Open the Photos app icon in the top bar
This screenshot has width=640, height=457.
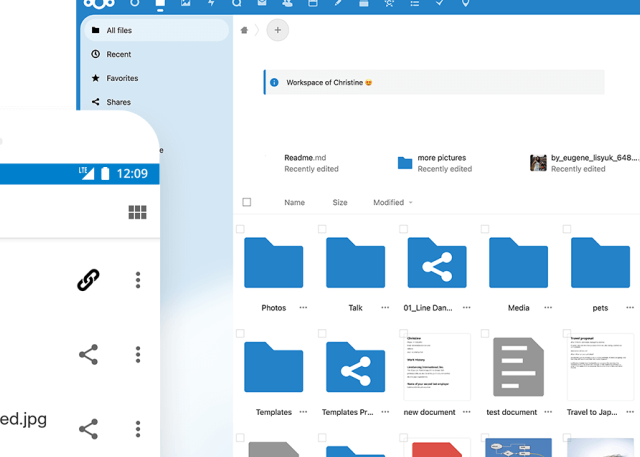[186, 3]
